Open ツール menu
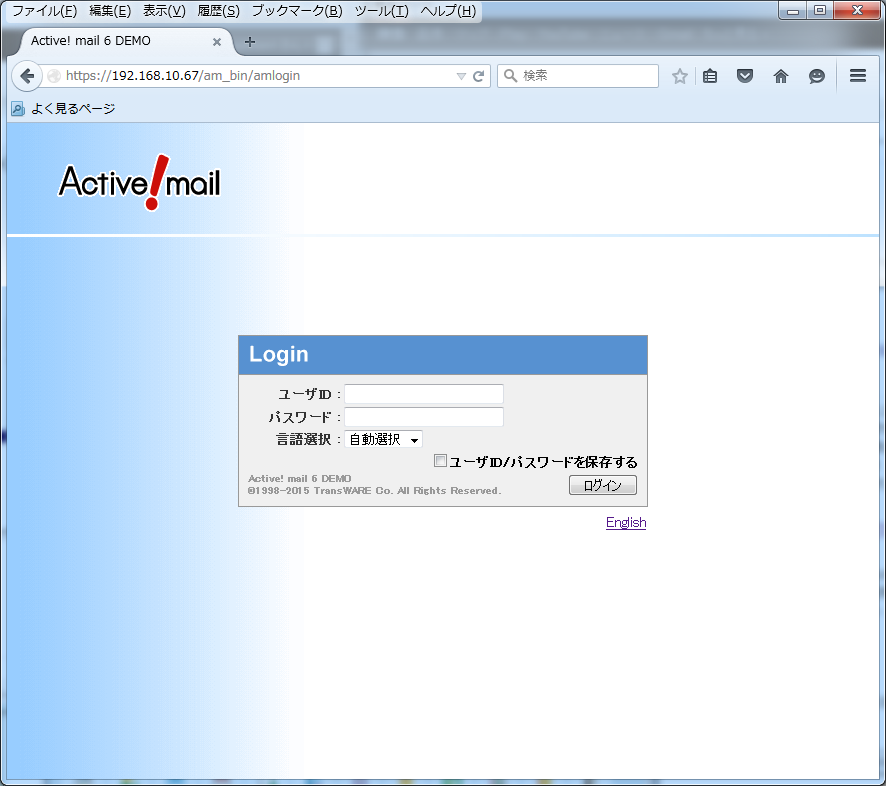Viewport: 886px width, 786px height. (x=381, y=11)
